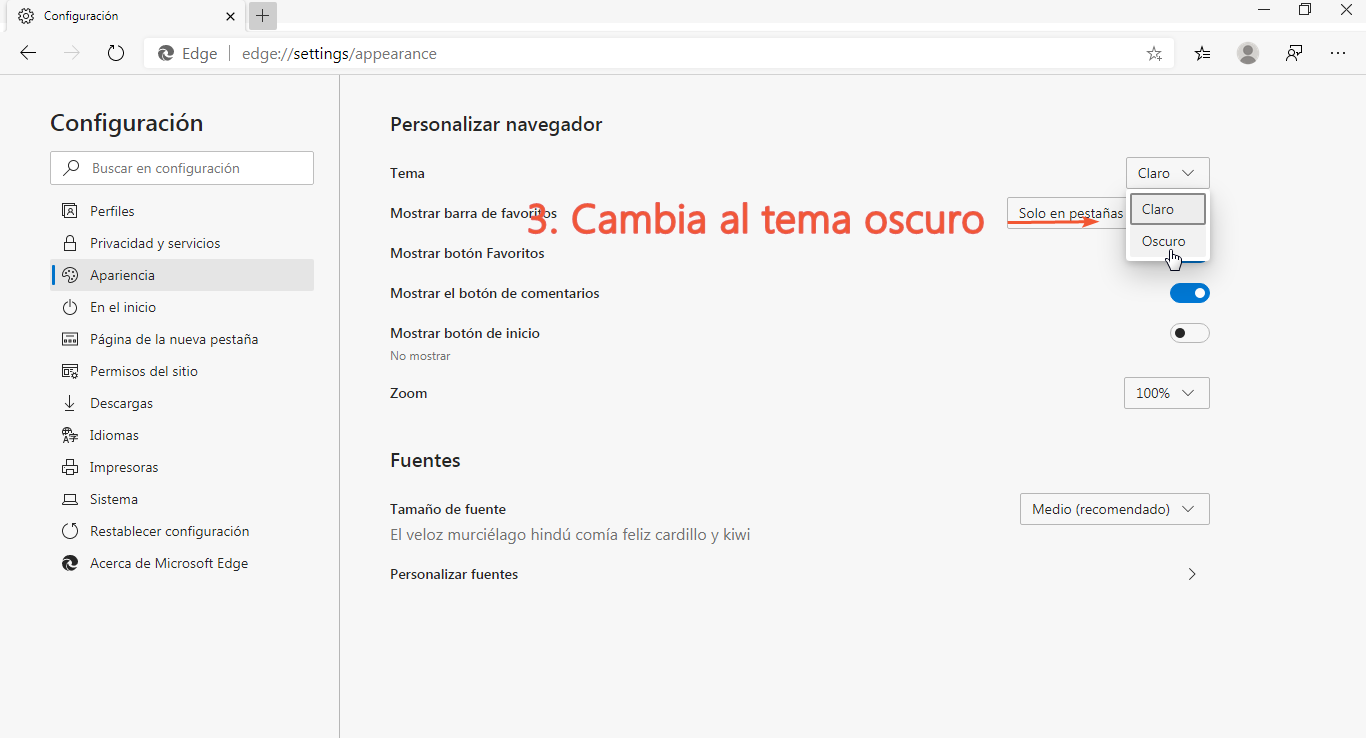This screenshot has height=738, width=1366.
Task: Open Permisos del sitio settings
Action: [x=182, y=371]
